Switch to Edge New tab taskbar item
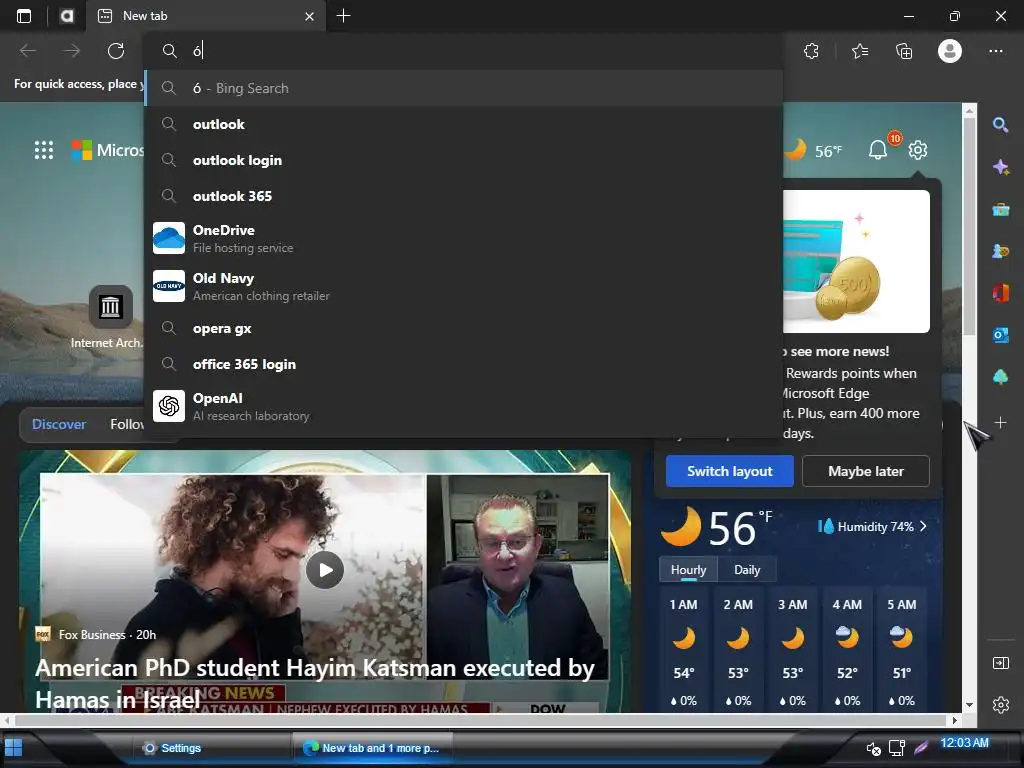1024x768 pixels. 372,748
